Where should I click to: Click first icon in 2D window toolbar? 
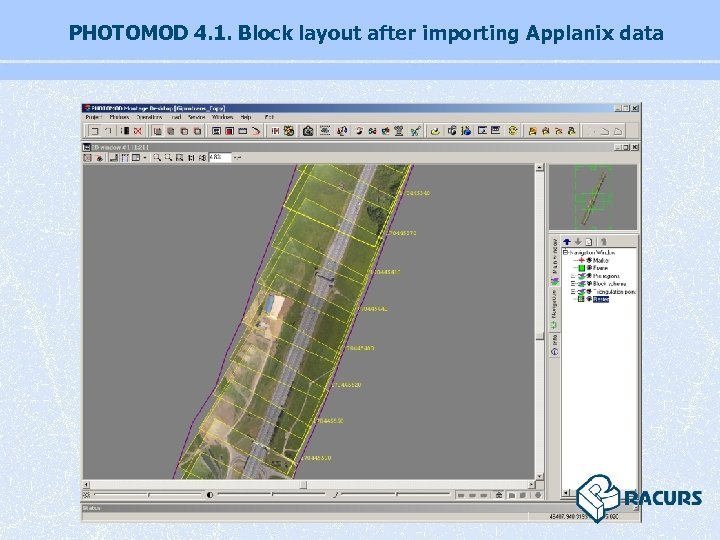coord(88,158)
